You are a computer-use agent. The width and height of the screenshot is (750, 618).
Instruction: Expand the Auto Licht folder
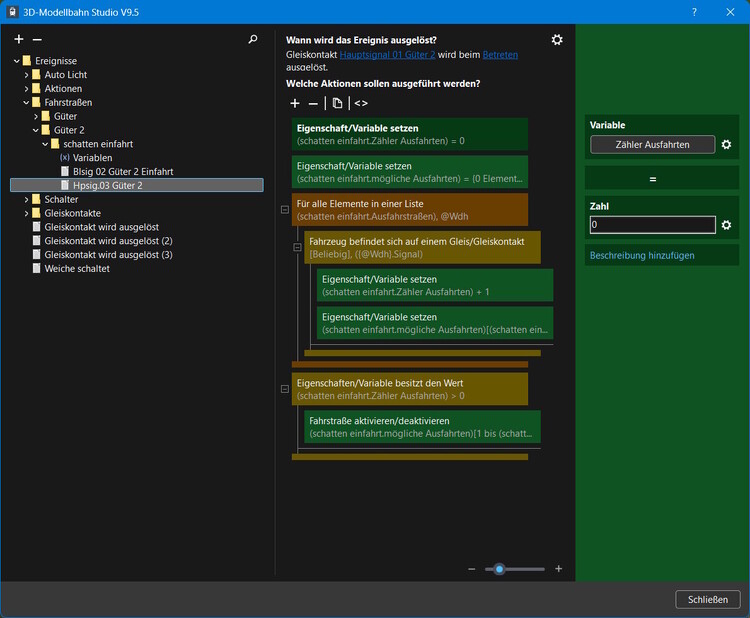pyautogui.click(x=27, y=75)
